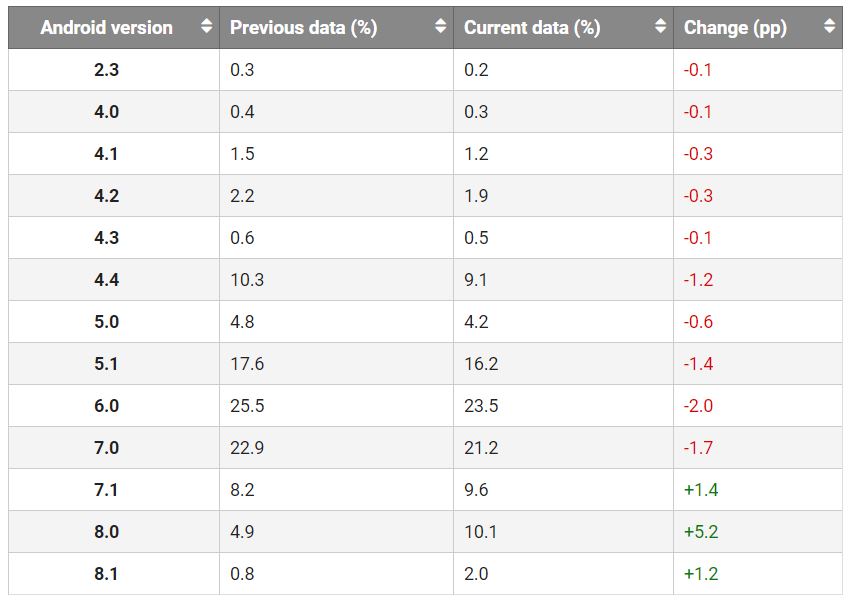Click the Android 6.0 version cell
This screenshot has width=851, height=604.
click(106, 406)
